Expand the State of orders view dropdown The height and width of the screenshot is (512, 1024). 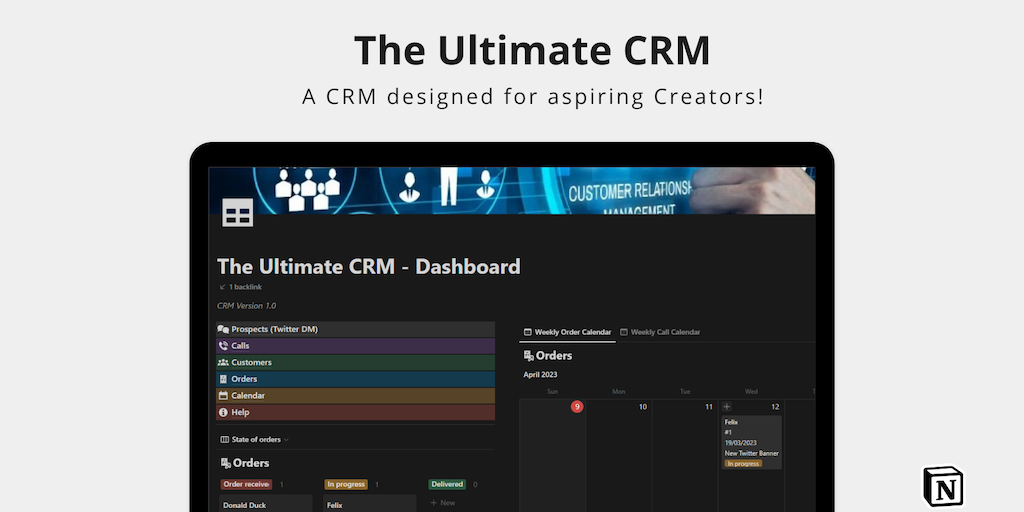tap(255, 440)
